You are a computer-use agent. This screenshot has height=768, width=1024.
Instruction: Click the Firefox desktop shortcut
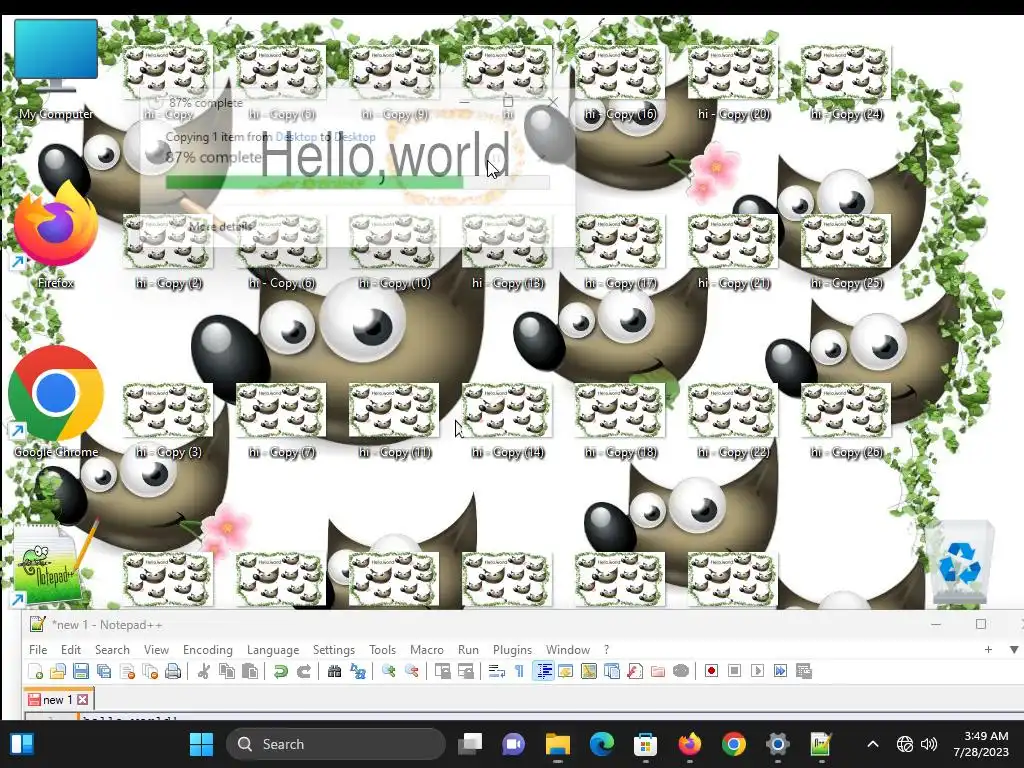click(56, 236)
